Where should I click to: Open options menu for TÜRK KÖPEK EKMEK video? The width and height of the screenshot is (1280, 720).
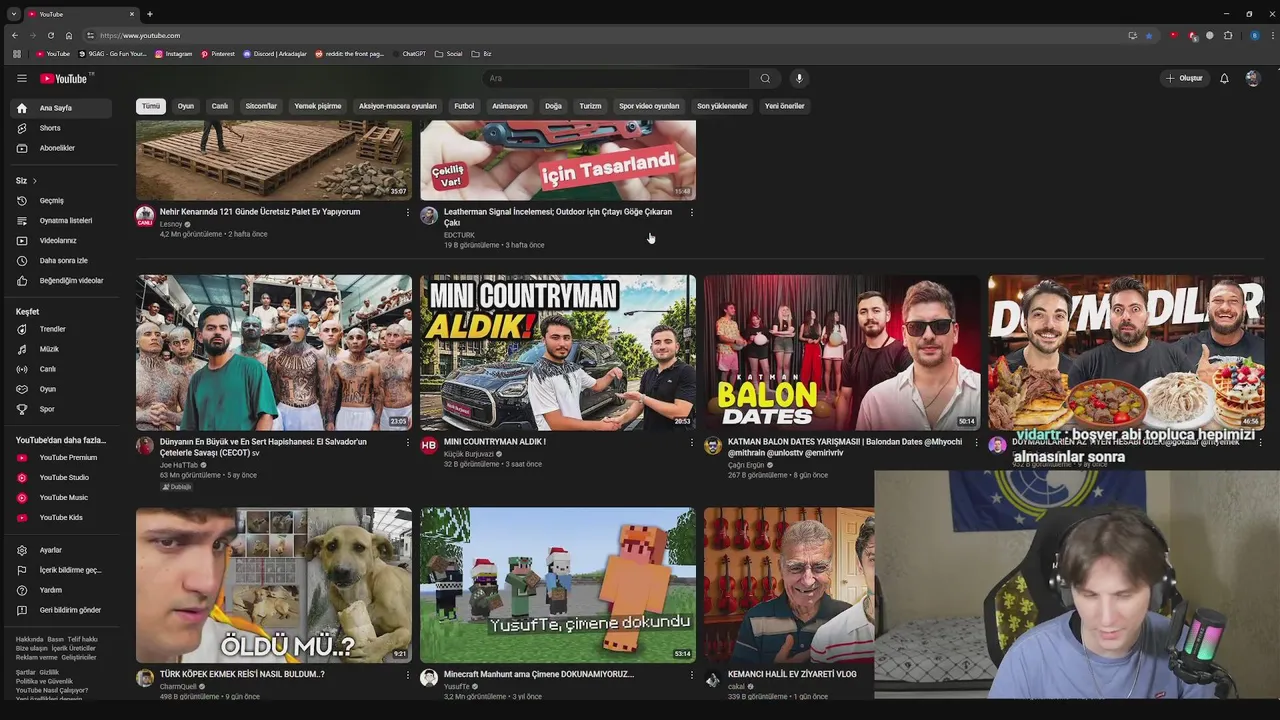(x=407, y=674)
